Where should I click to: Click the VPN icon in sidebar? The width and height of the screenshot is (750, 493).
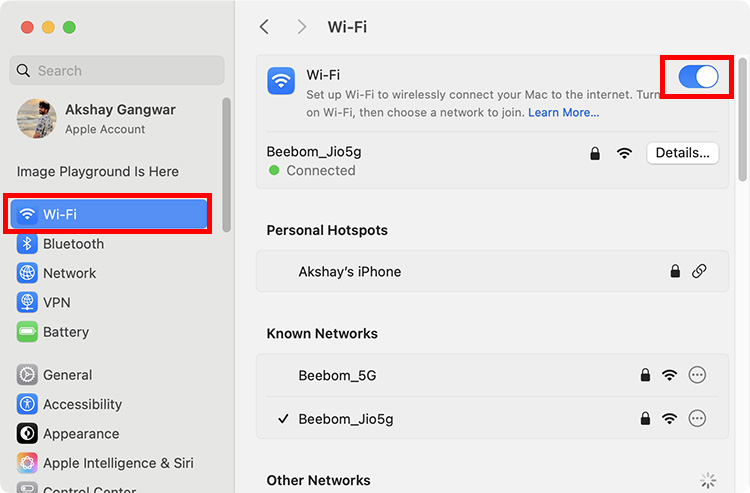tap(27, 303)
